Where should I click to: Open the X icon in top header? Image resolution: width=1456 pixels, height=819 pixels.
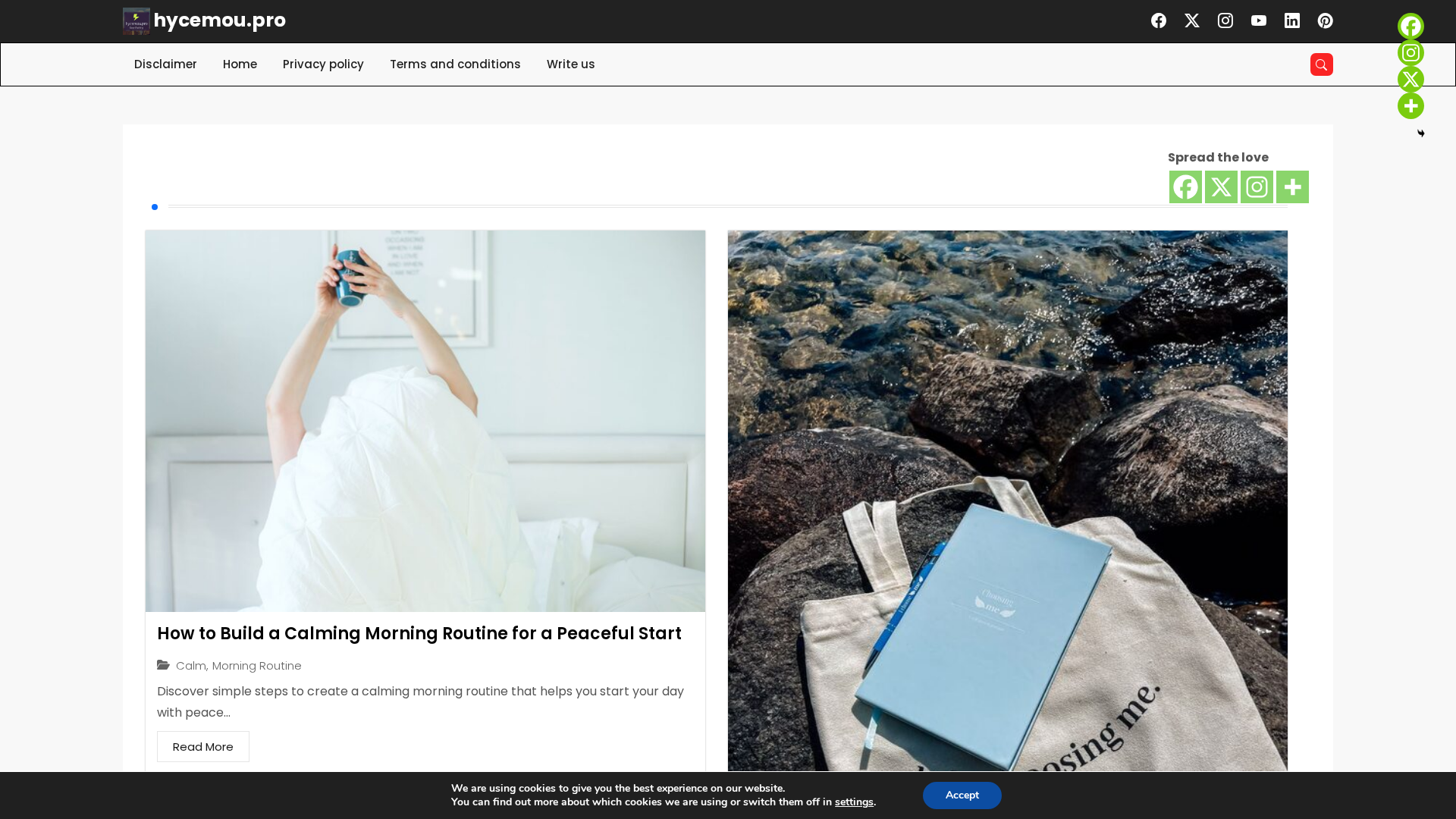1192,20
